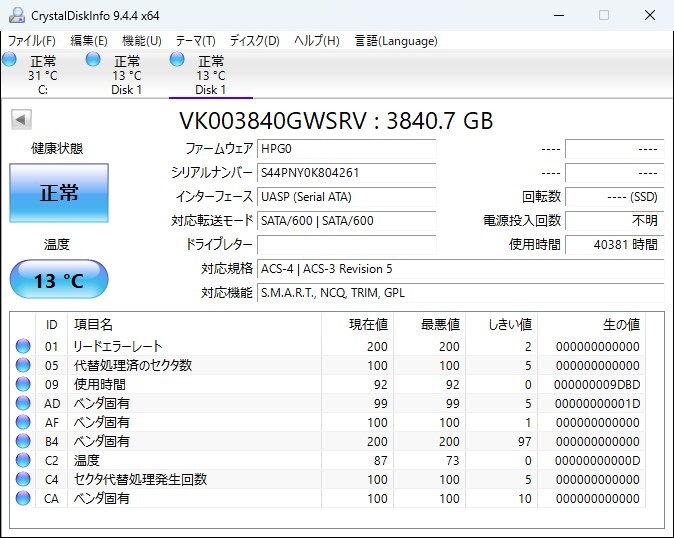Click the rotation rate field ---- (SSD)
The image size is (674, 538).
click(614, 197)
